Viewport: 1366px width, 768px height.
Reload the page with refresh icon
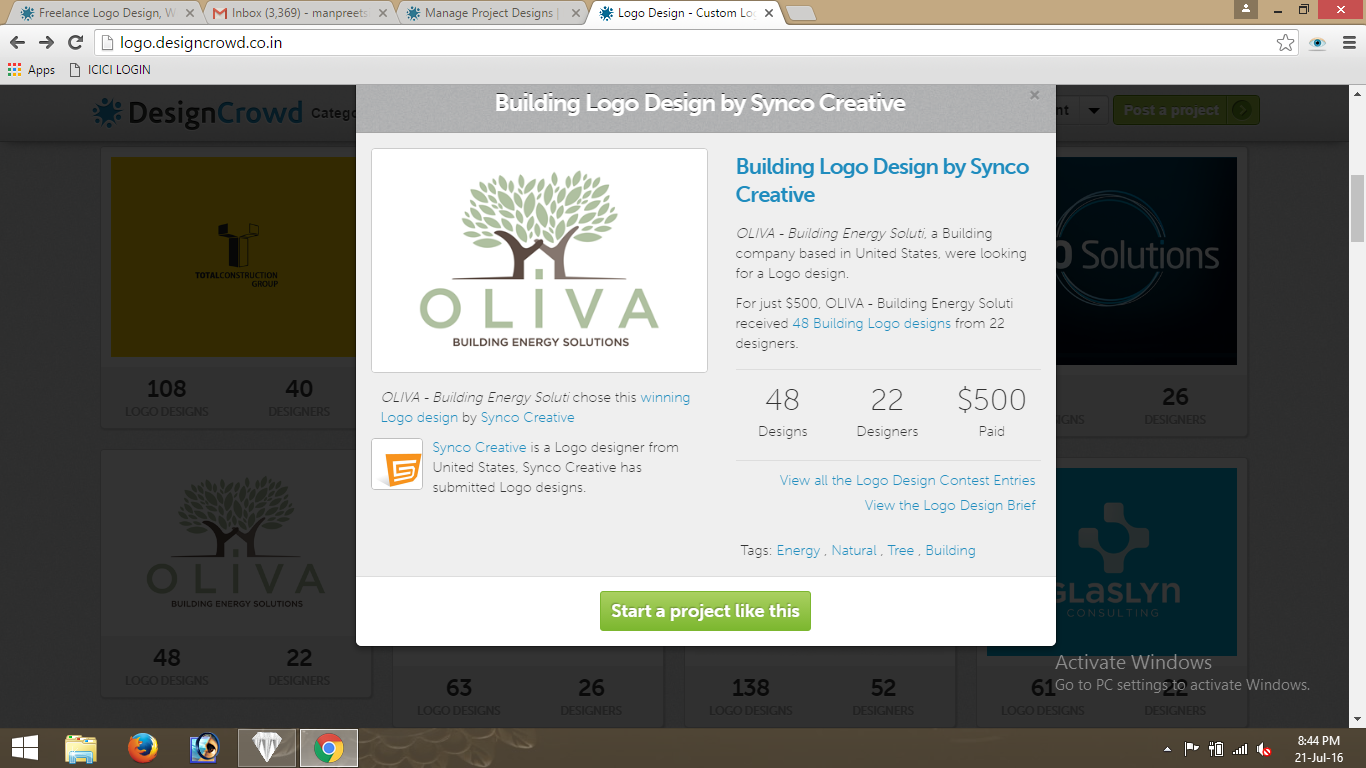75,42
